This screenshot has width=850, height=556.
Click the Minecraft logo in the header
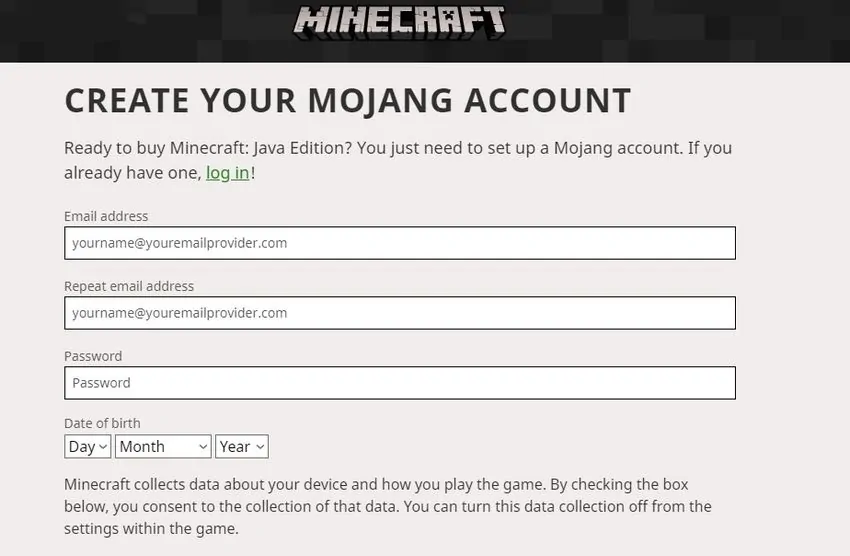pyautogui.click(x=400, y=22)
